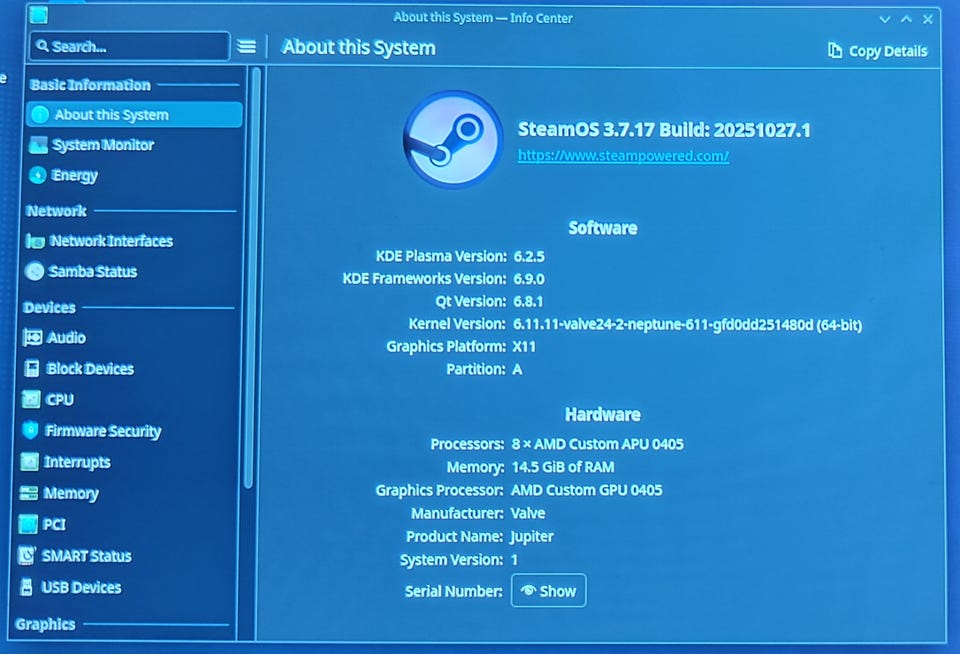Image resolution: width=960 pixels, height=654 pixels.
Task: Open the Interrupts icon
Action: pyautogui.click(x=29, y=462)
